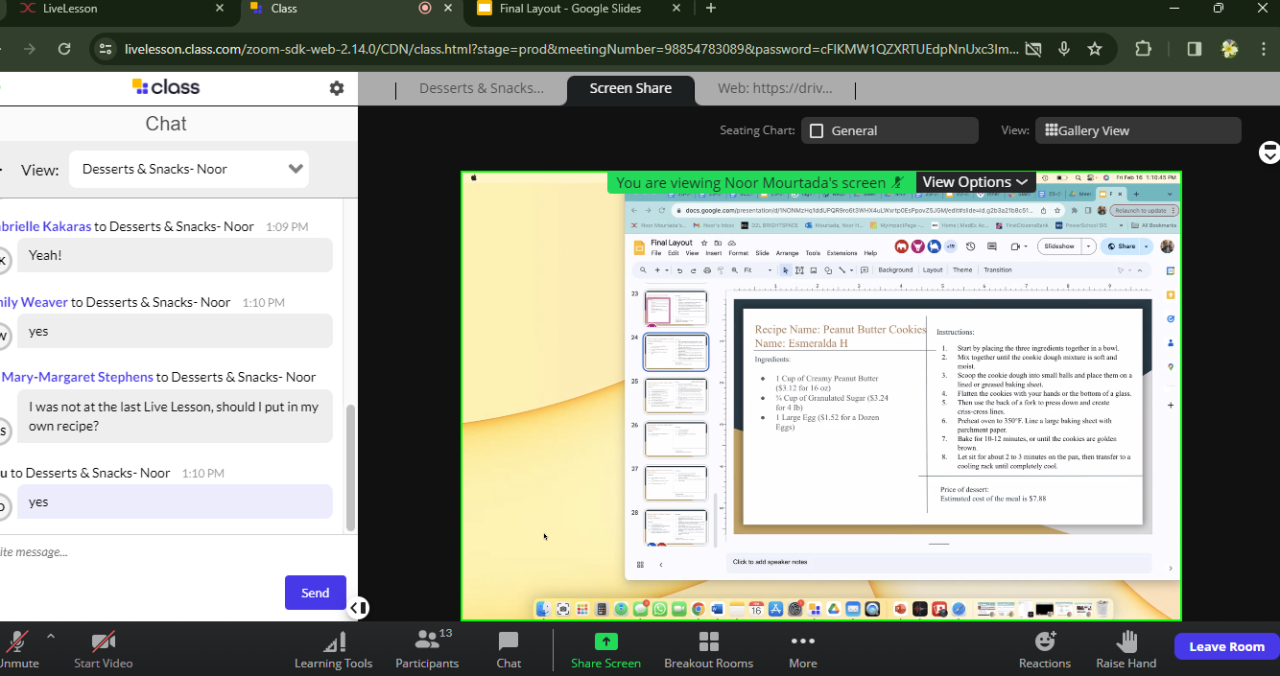
Task: Toggle Chrome side panel icon
Action: click(1194, 49)
